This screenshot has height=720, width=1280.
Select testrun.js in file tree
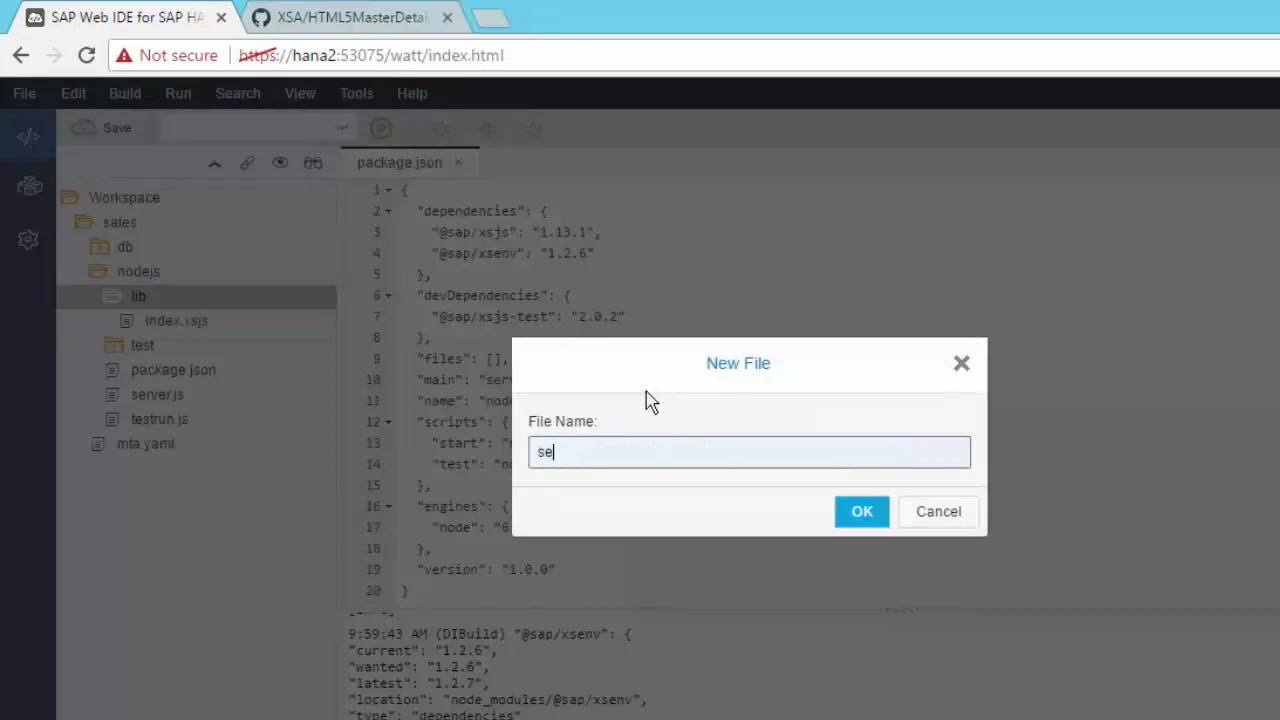(x=159, y=419)
